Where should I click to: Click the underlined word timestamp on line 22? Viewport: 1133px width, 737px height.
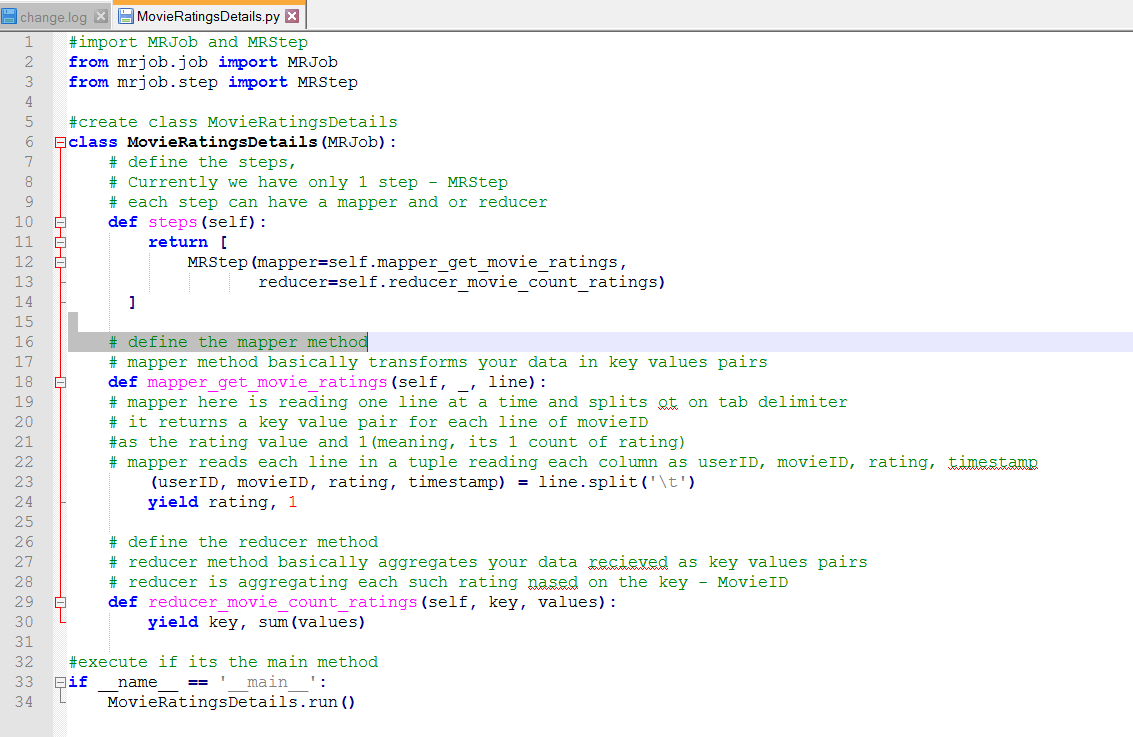tap(993, 462)
